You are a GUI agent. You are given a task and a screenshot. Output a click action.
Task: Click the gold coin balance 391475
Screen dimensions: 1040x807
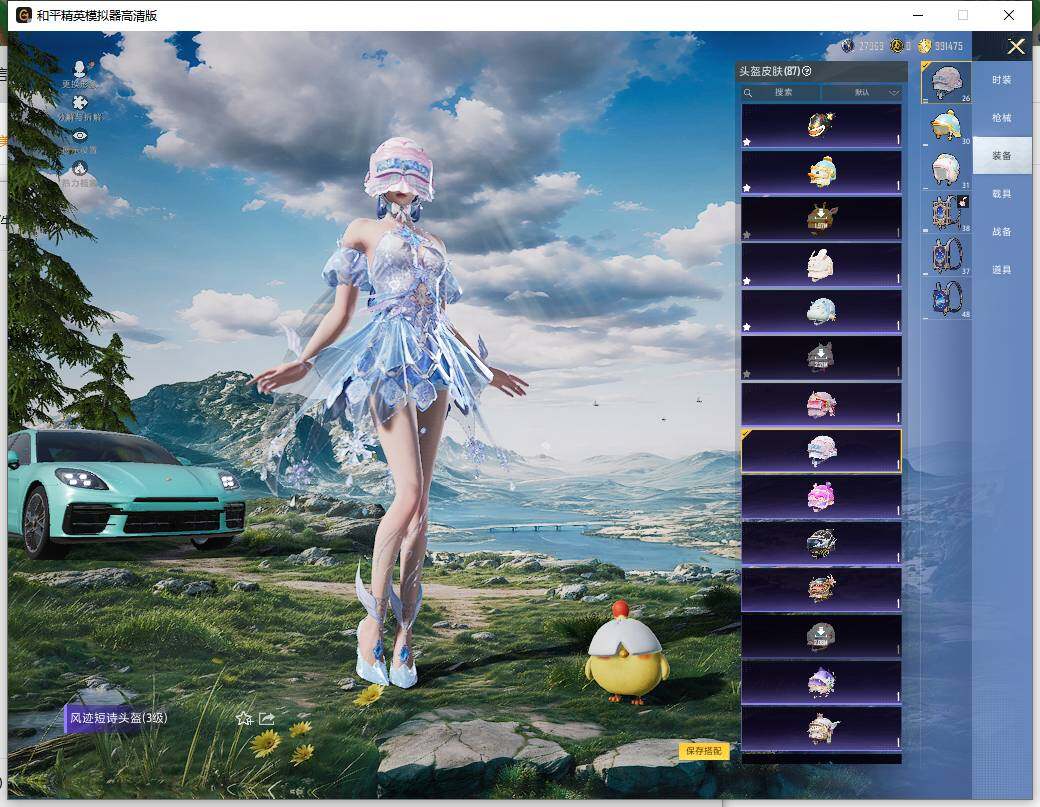pos(948,46)
